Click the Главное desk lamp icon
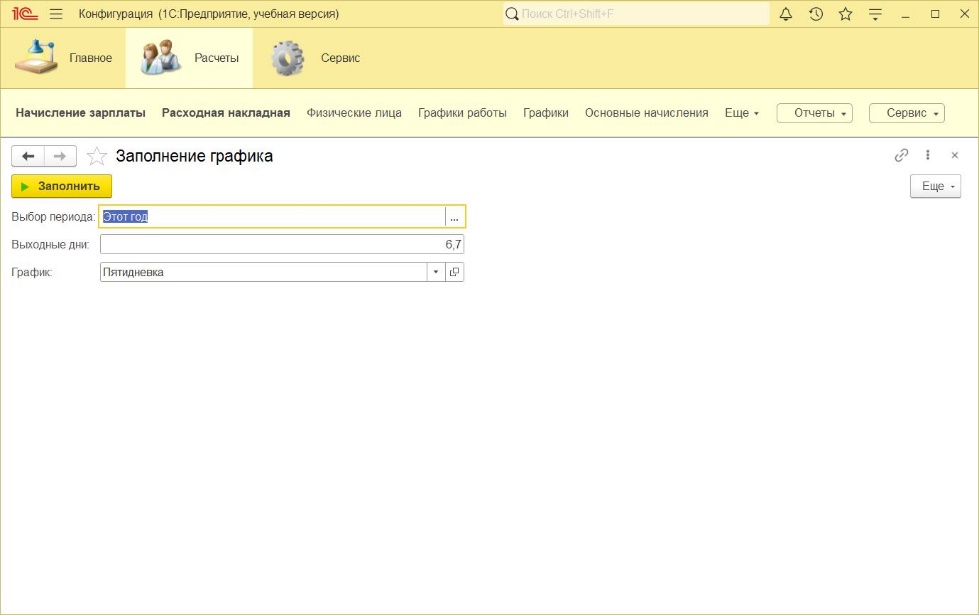This screenshot has width=979, height=615. [x=36, y=57]
